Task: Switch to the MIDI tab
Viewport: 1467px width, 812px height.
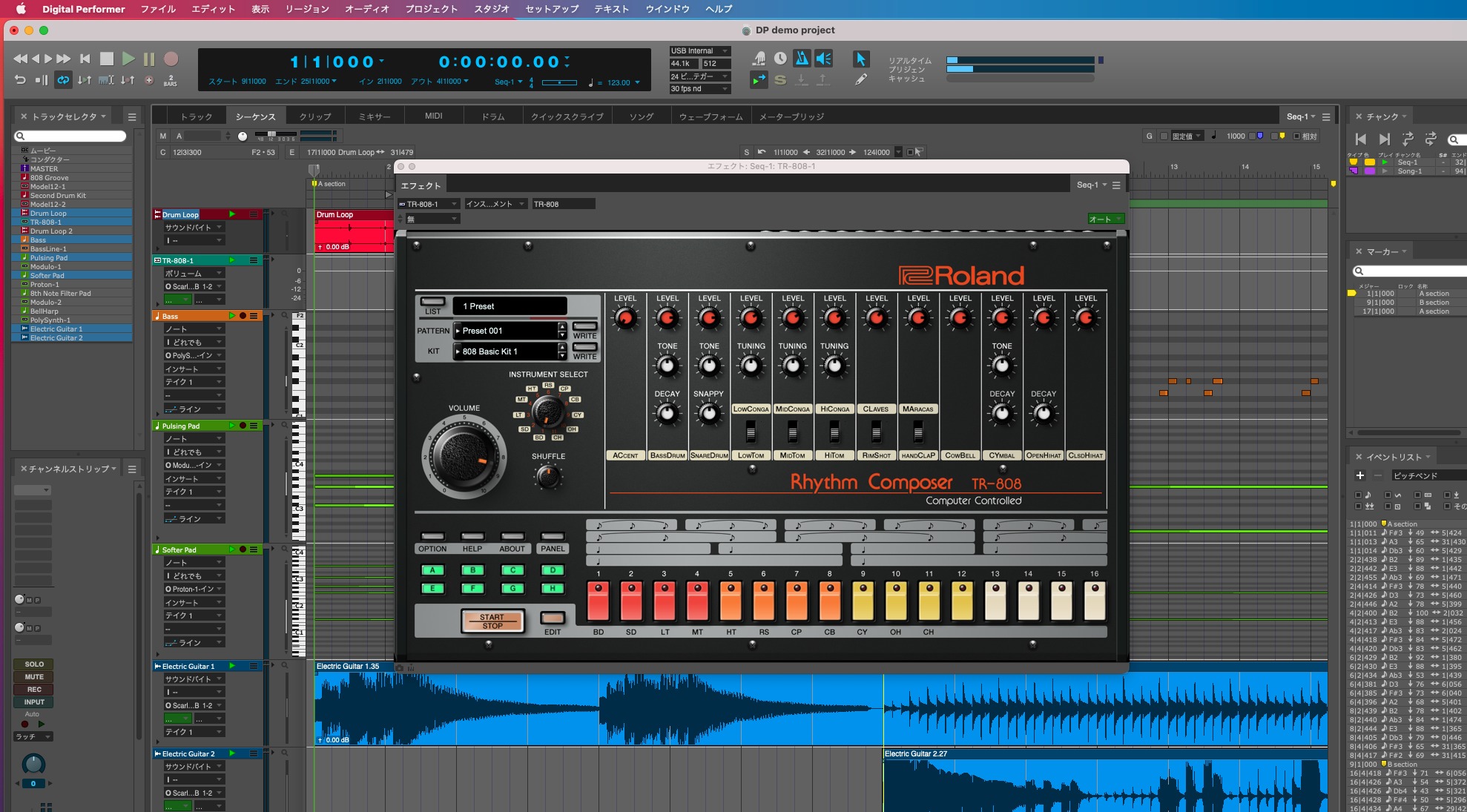Action: point(434,116)
